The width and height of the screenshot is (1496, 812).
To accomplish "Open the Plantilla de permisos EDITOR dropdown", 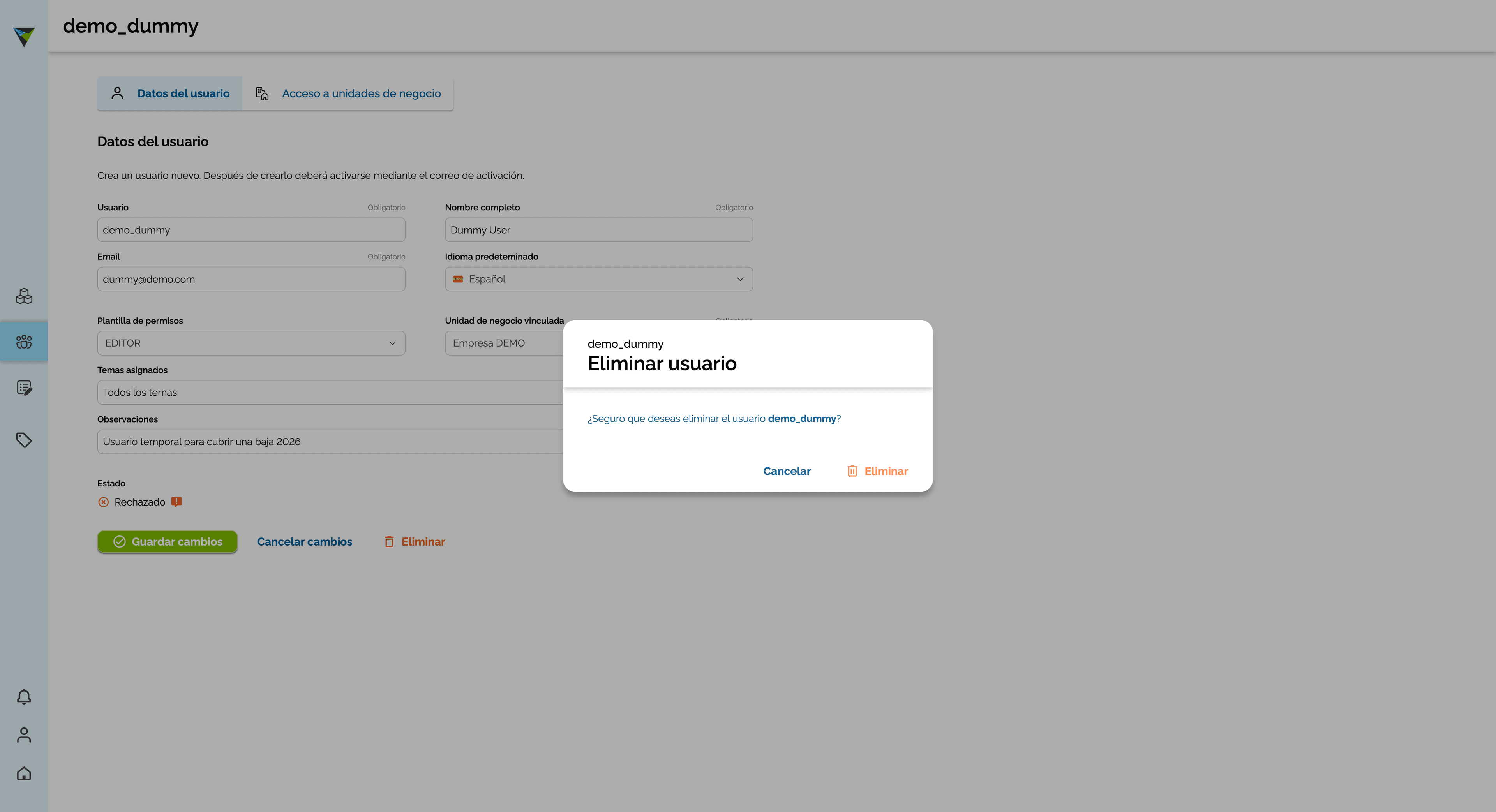I will (251, 343).
